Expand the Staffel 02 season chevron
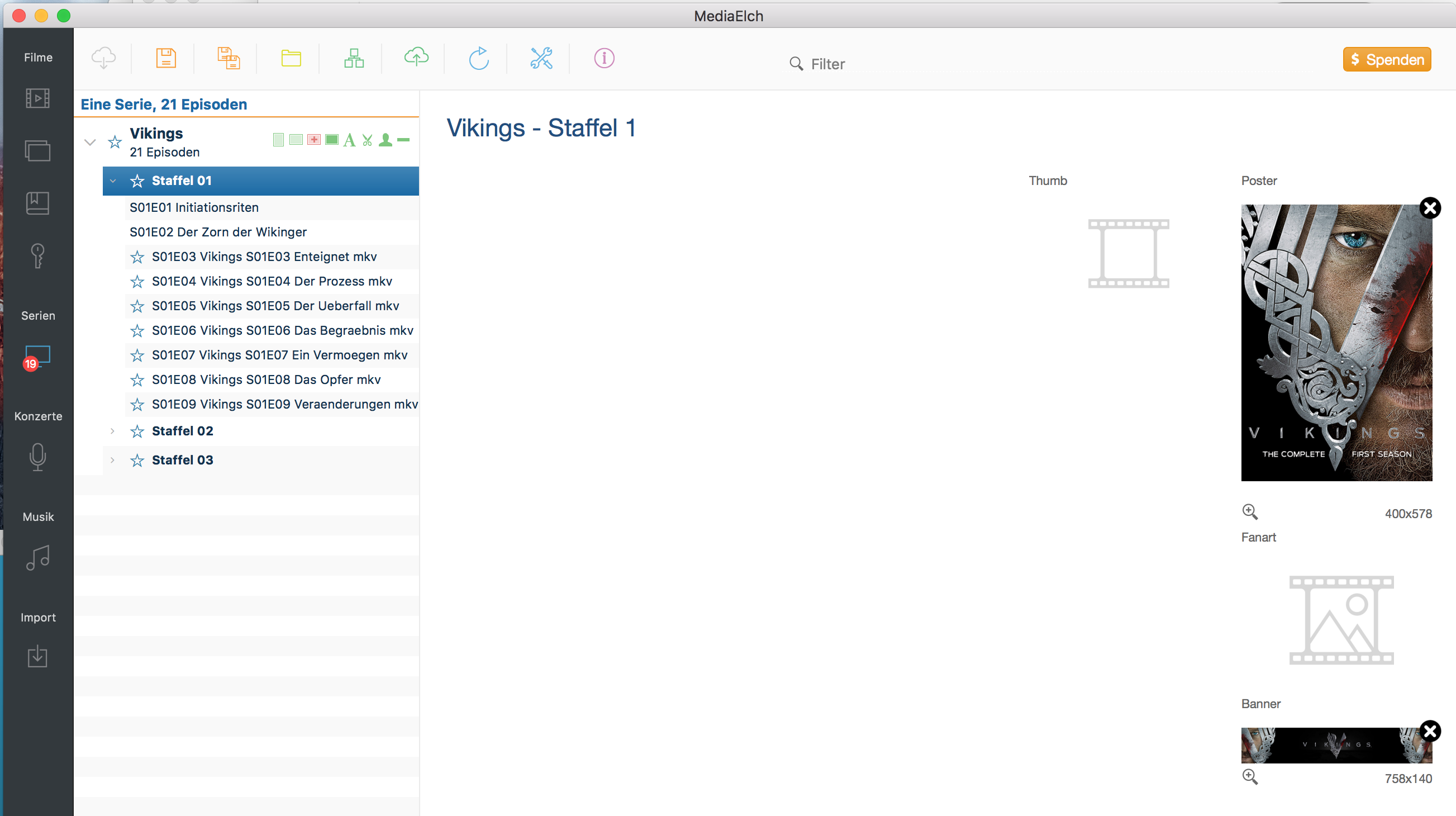 (x=112, y=431)
